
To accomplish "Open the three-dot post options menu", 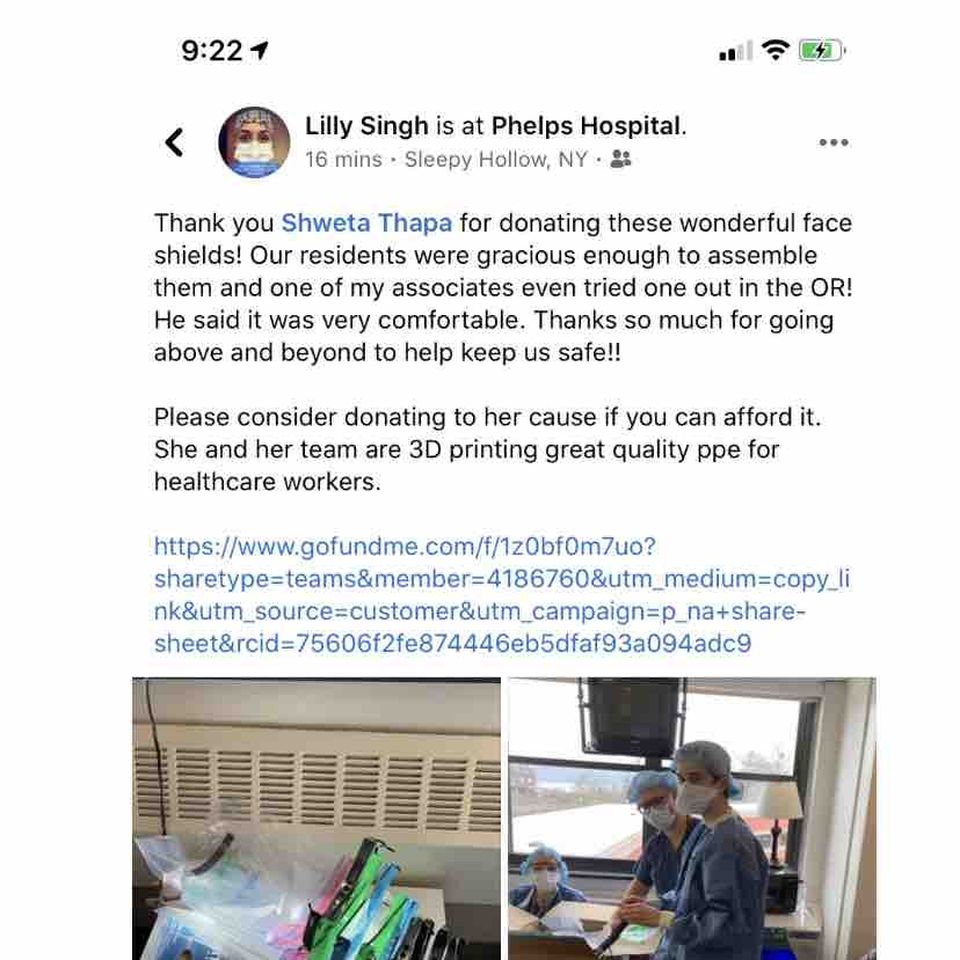I will [833, 143].
